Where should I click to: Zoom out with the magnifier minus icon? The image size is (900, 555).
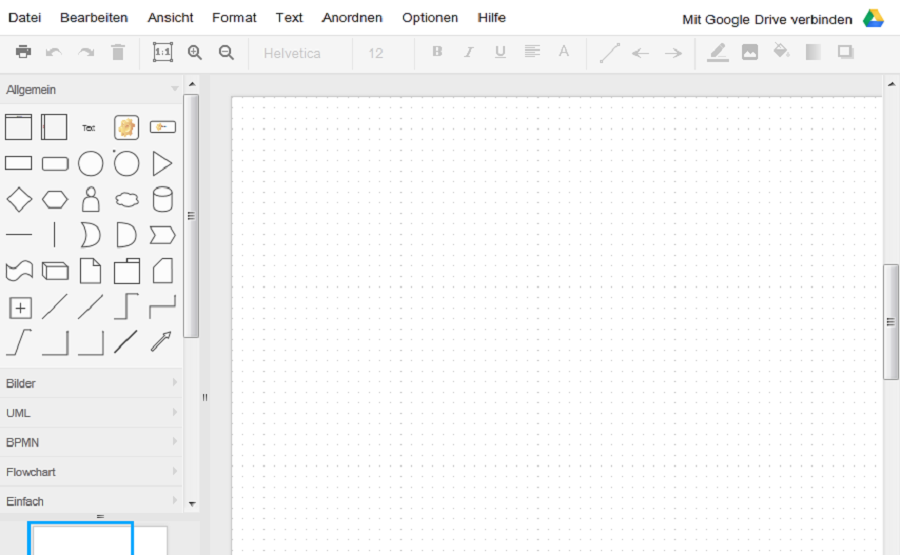pyautogui.click(x=226, y=53)
